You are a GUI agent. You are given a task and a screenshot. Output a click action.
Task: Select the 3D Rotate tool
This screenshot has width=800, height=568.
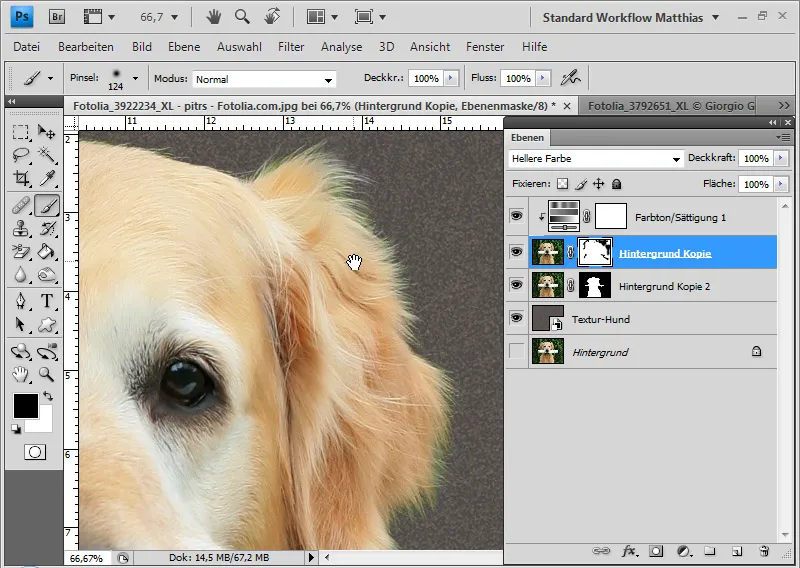pyautogui.click(x=21, y=351)
